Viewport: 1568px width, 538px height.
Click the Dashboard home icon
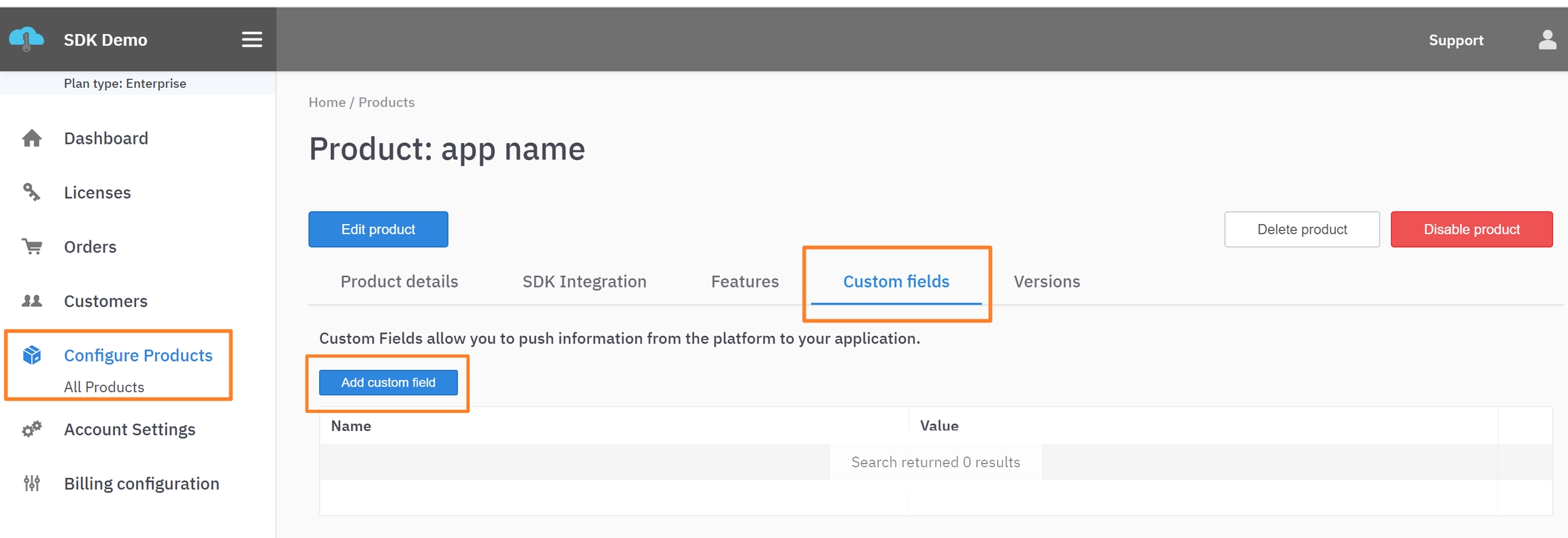click(x=32, y=138)
